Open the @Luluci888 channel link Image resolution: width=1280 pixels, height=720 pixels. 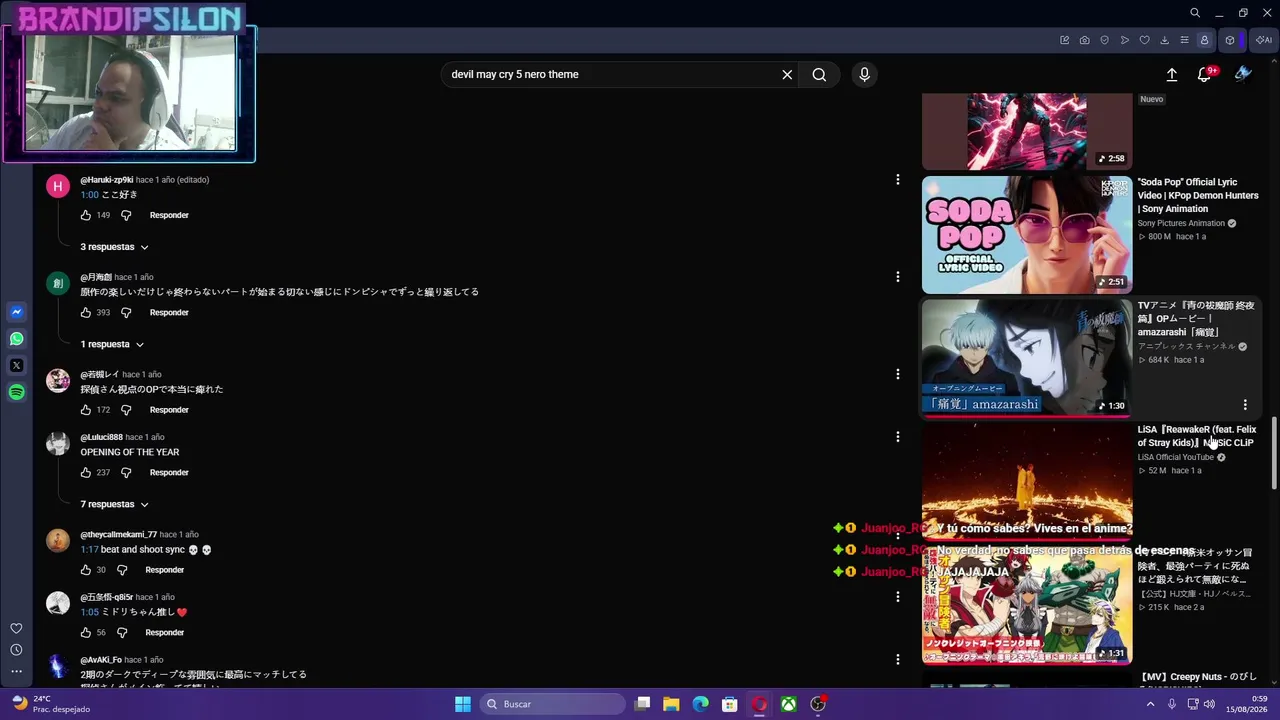(101, 437)
